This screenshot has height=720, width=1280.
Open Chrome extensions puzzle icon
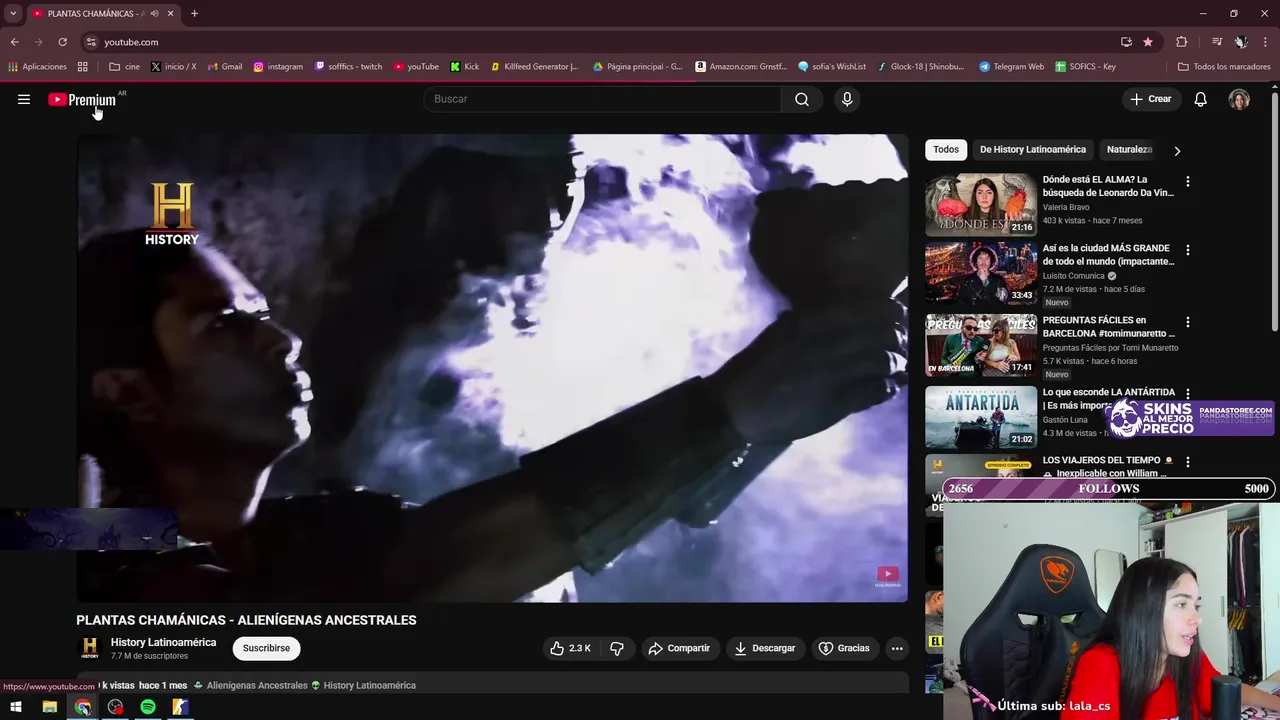pyautogui.click(x=1181, y=42)
